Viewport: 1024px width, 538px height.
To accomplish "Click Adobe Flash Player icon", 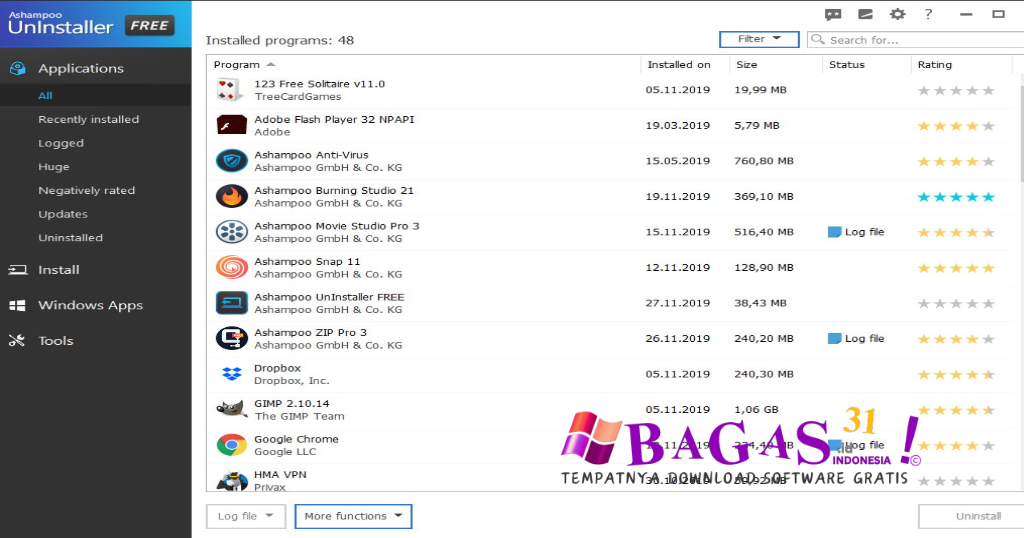I will [231, 125].
